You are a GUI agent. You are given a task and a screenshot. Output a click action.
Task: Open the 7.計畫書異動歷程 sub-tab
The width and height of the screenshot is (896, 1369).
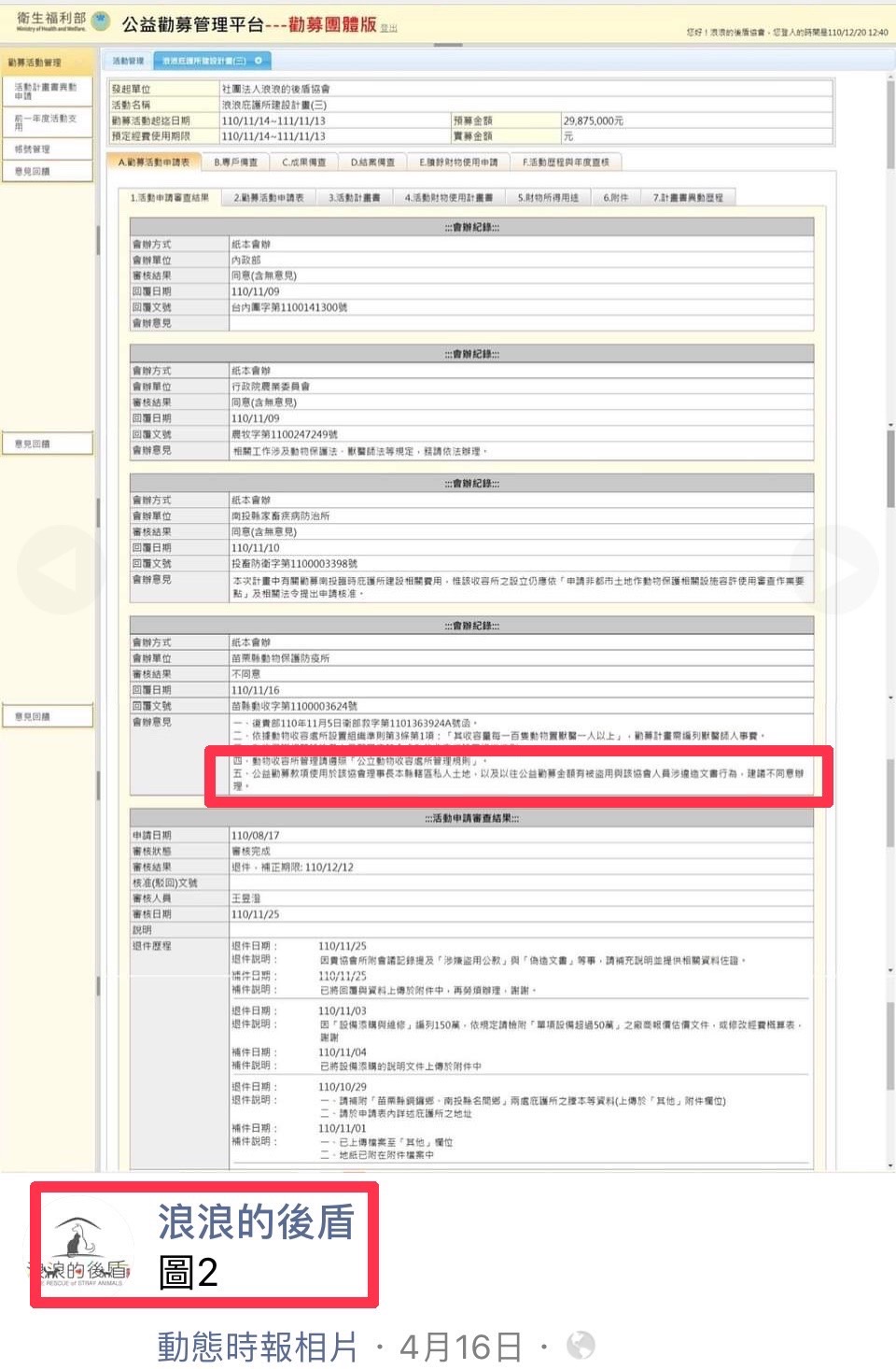click(x=688, y=198)
